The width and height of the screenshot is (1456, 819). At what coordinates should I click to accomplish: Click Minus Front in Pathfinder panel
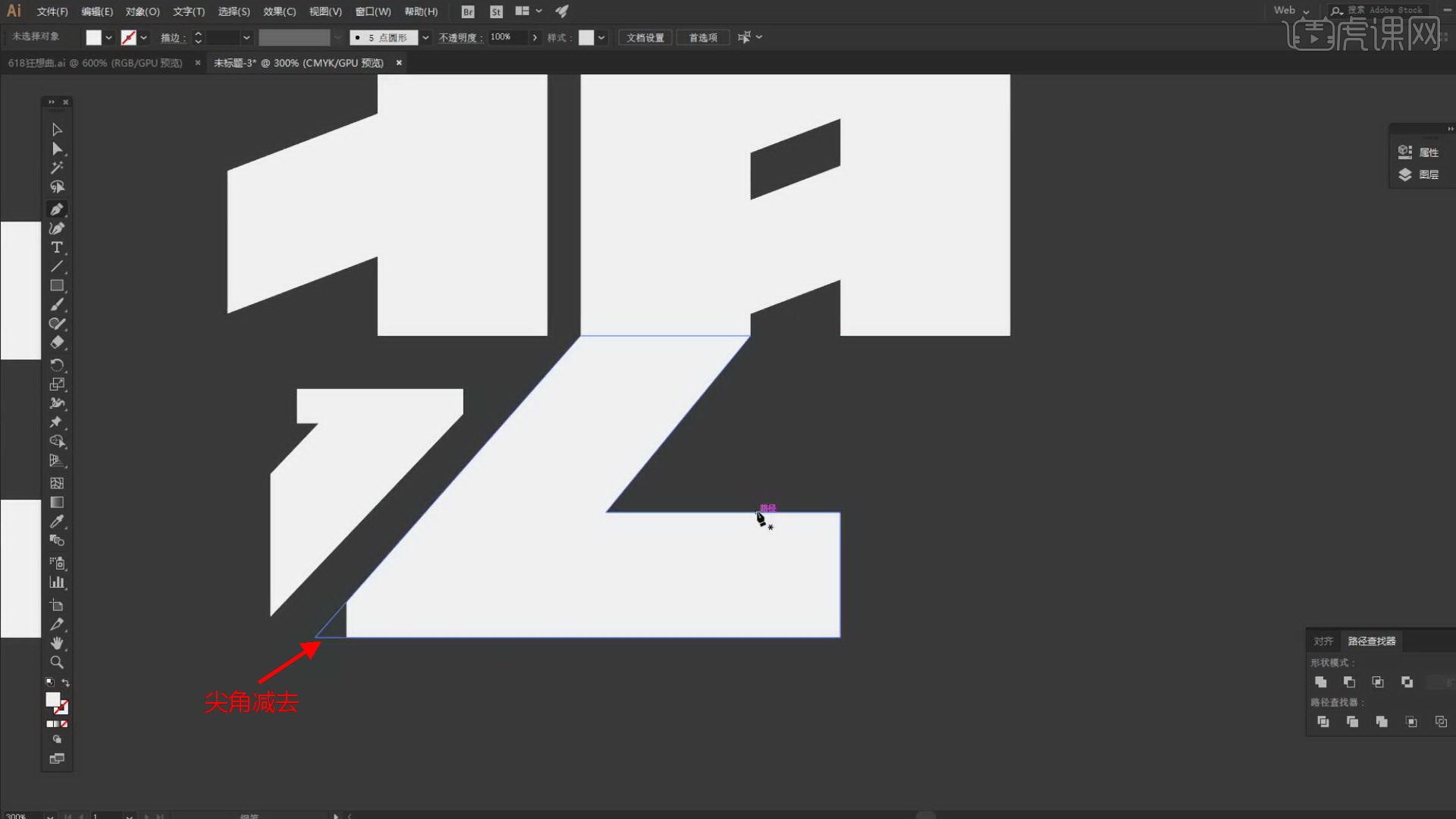point(1349,682)
